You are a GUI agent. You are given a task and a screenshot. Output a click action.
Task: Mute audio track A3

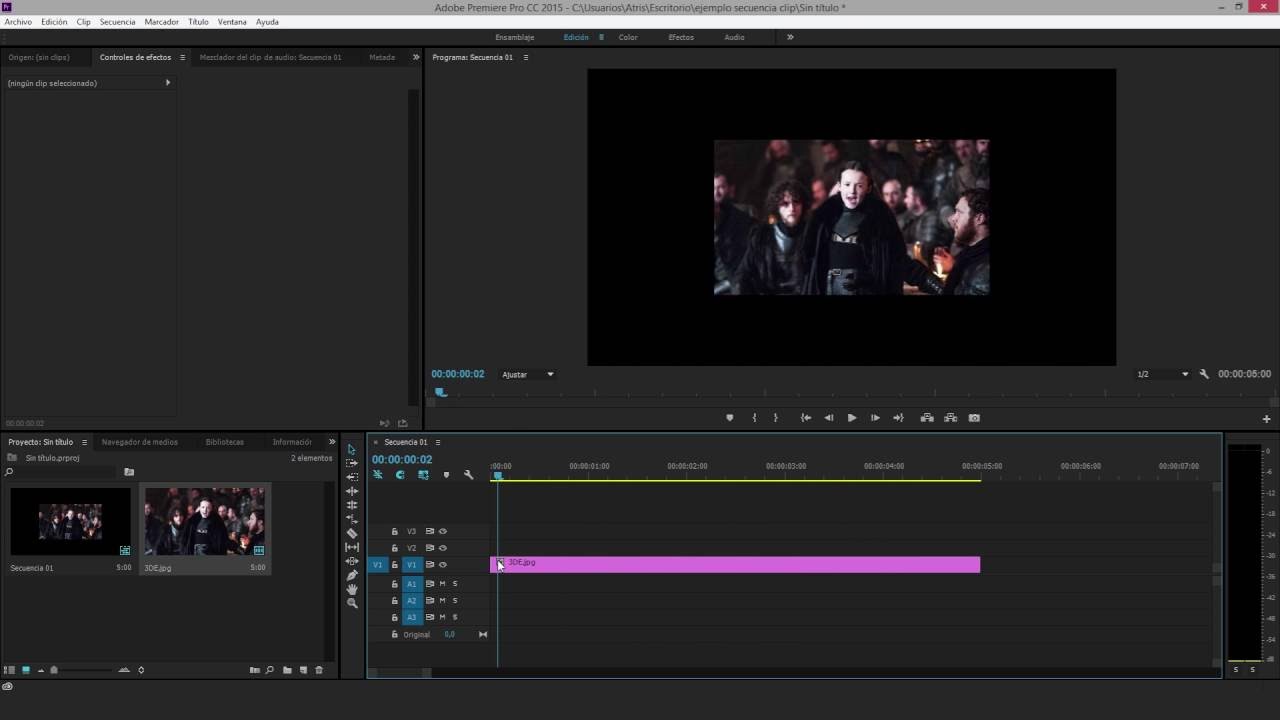[x=442, y=618]
